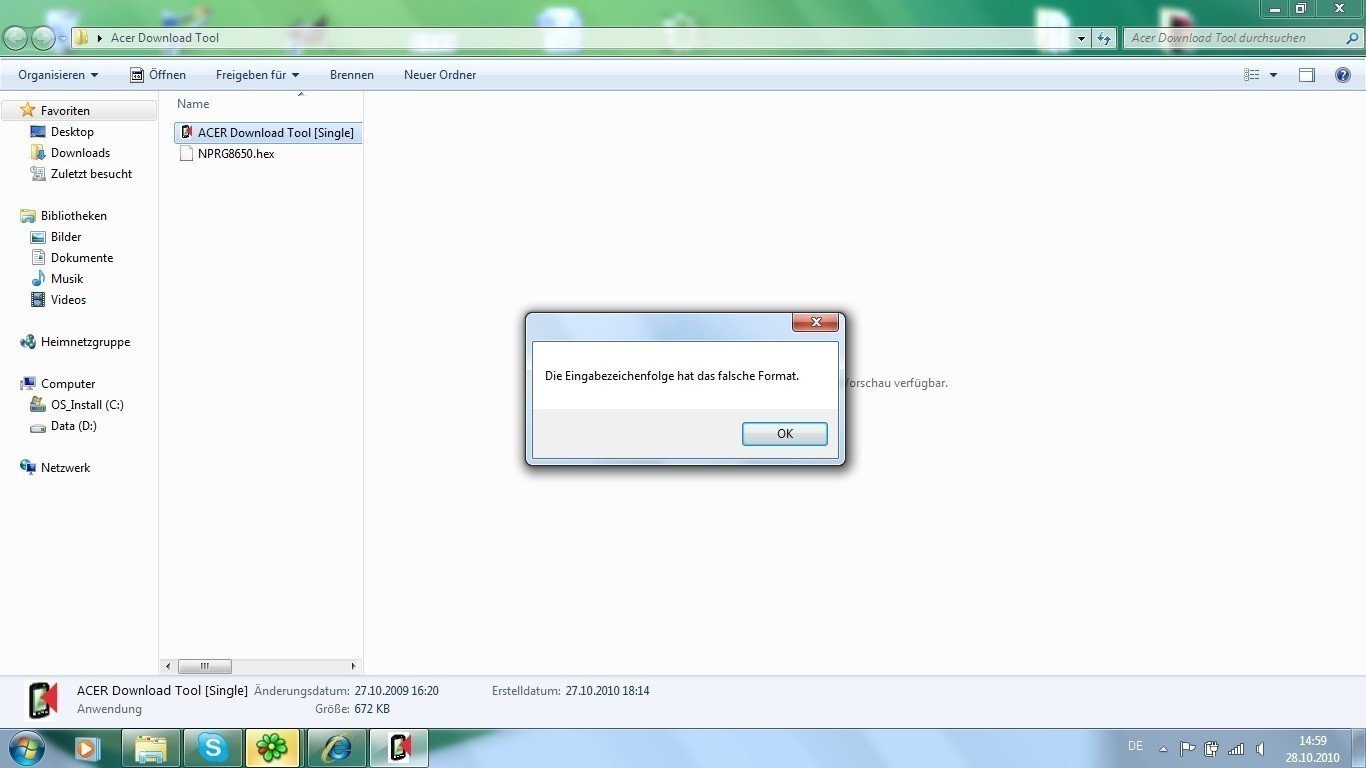Open Windows Media Player from the taskbar

[x=88, y=748]
